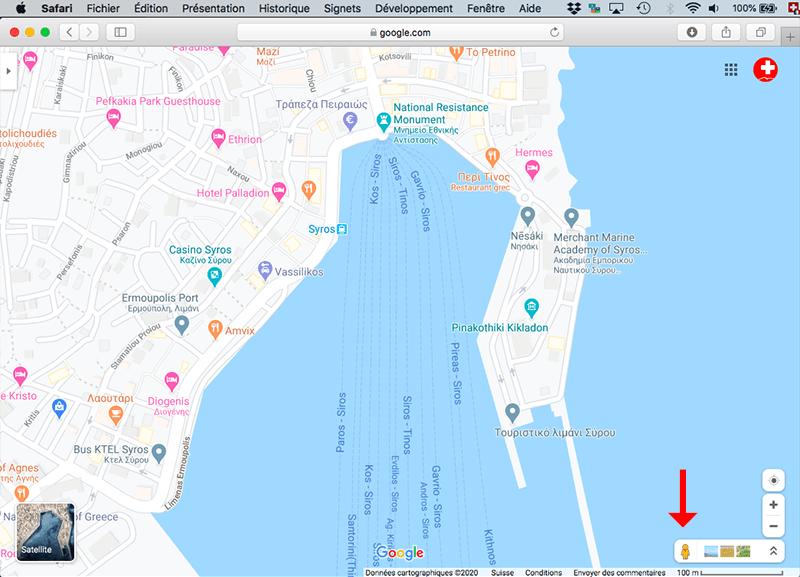Open the Présentation menu

pyautogui.click(x=213, y=8)
